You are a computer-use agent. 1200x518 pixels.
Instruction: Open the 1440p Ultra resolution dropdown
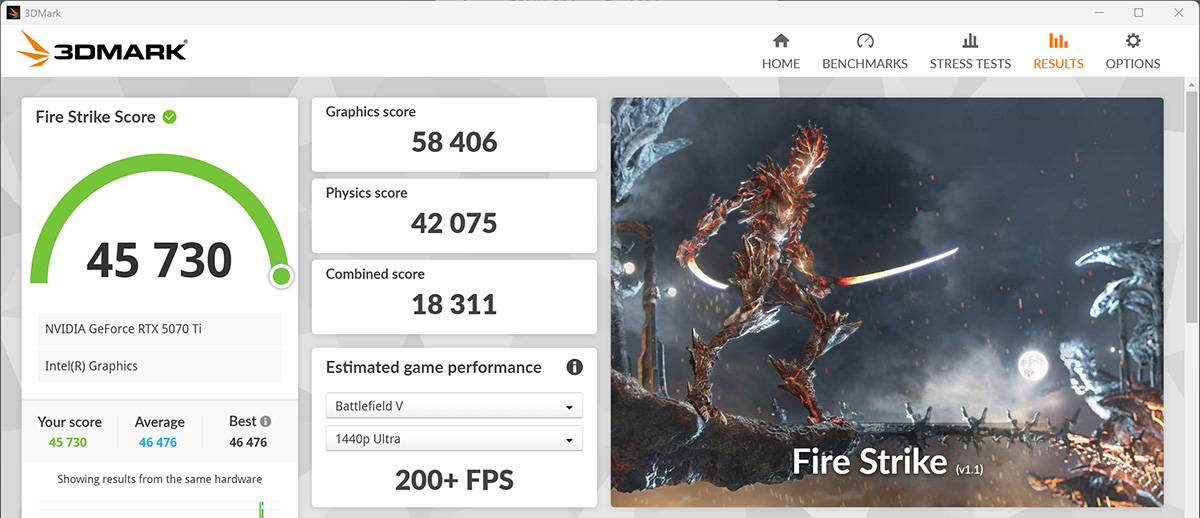(x=454, y=439)
